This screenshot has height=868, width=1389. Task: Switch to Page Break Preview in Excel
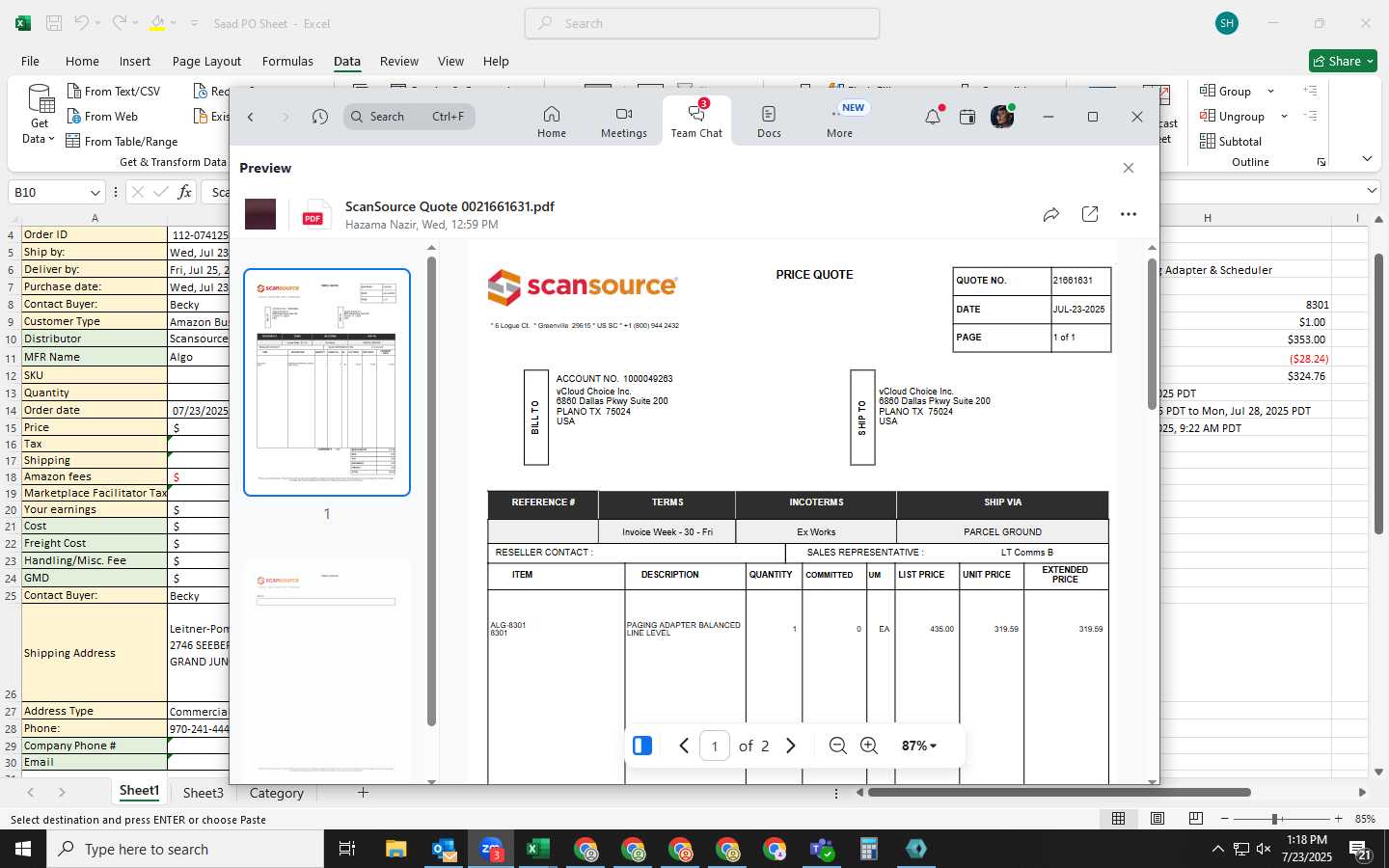[1196, 818]
